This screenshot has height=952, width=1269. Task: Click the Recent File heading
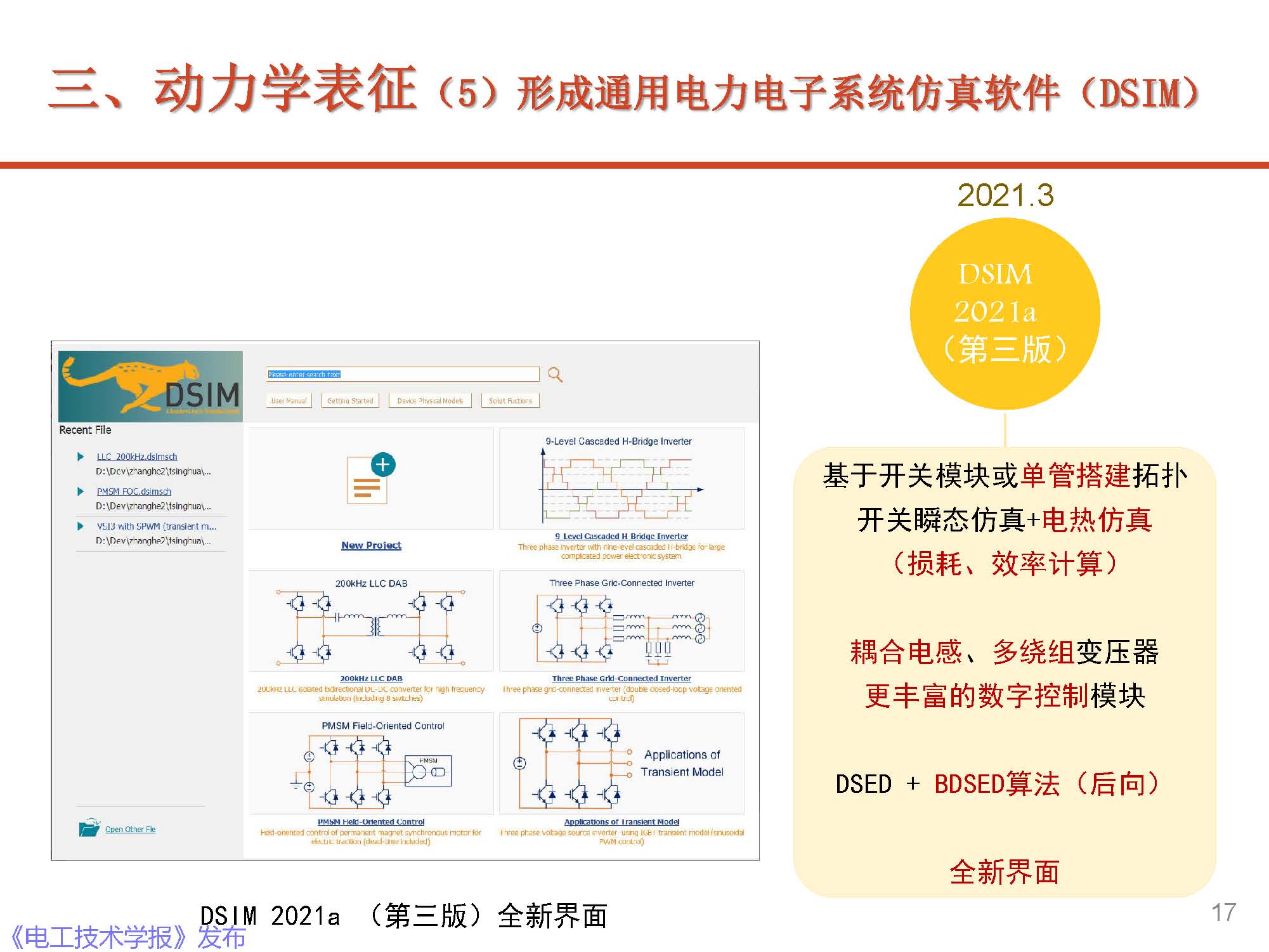tap(85, 430)
